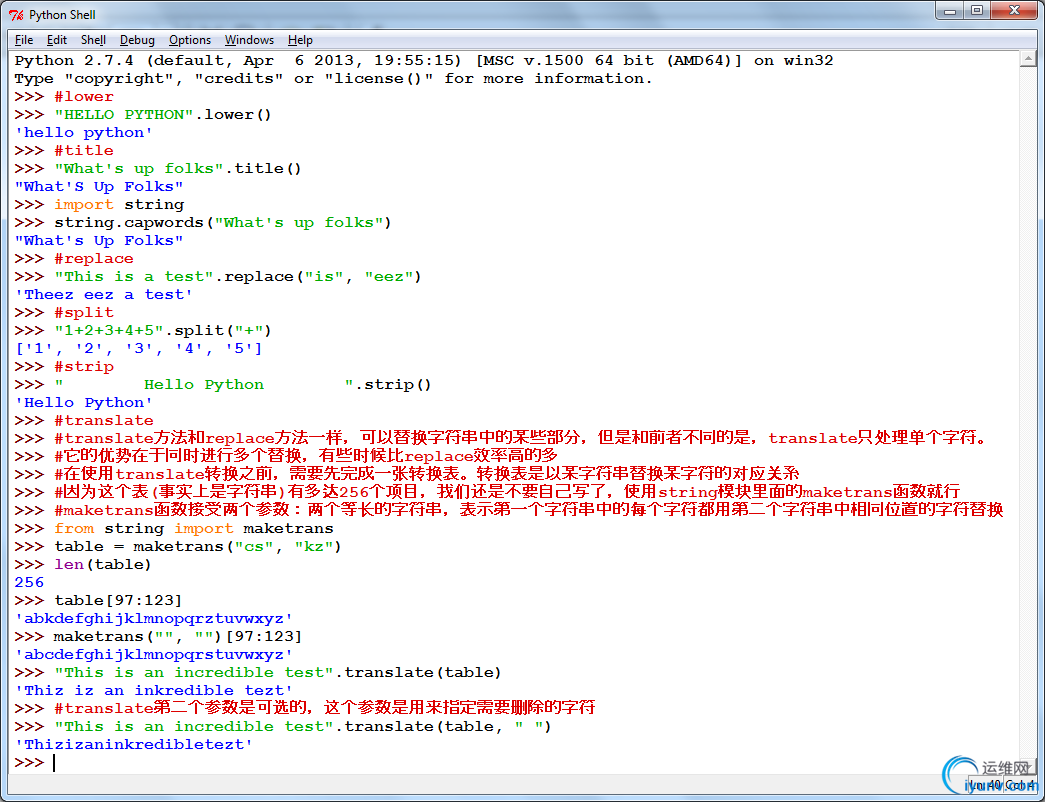Screen dimensions: 1045x802
Task: Click the Python Shell Tk icon in title bar
Action: (x=16, y=15)
